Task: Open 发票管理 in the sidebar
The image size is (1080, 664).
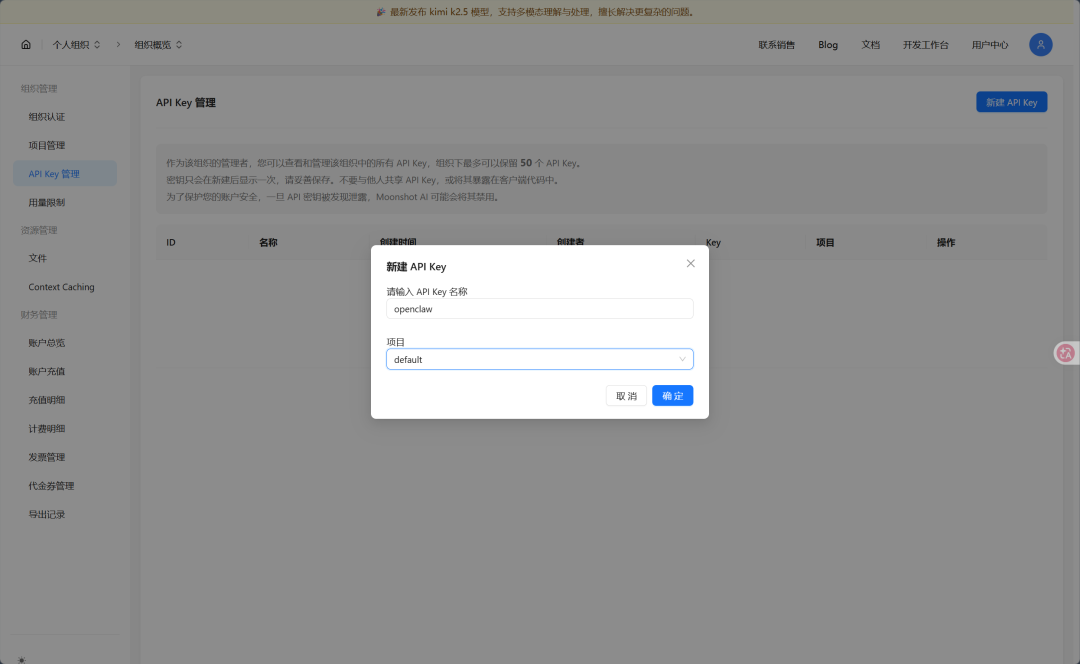Action: [x=65, y=457]
